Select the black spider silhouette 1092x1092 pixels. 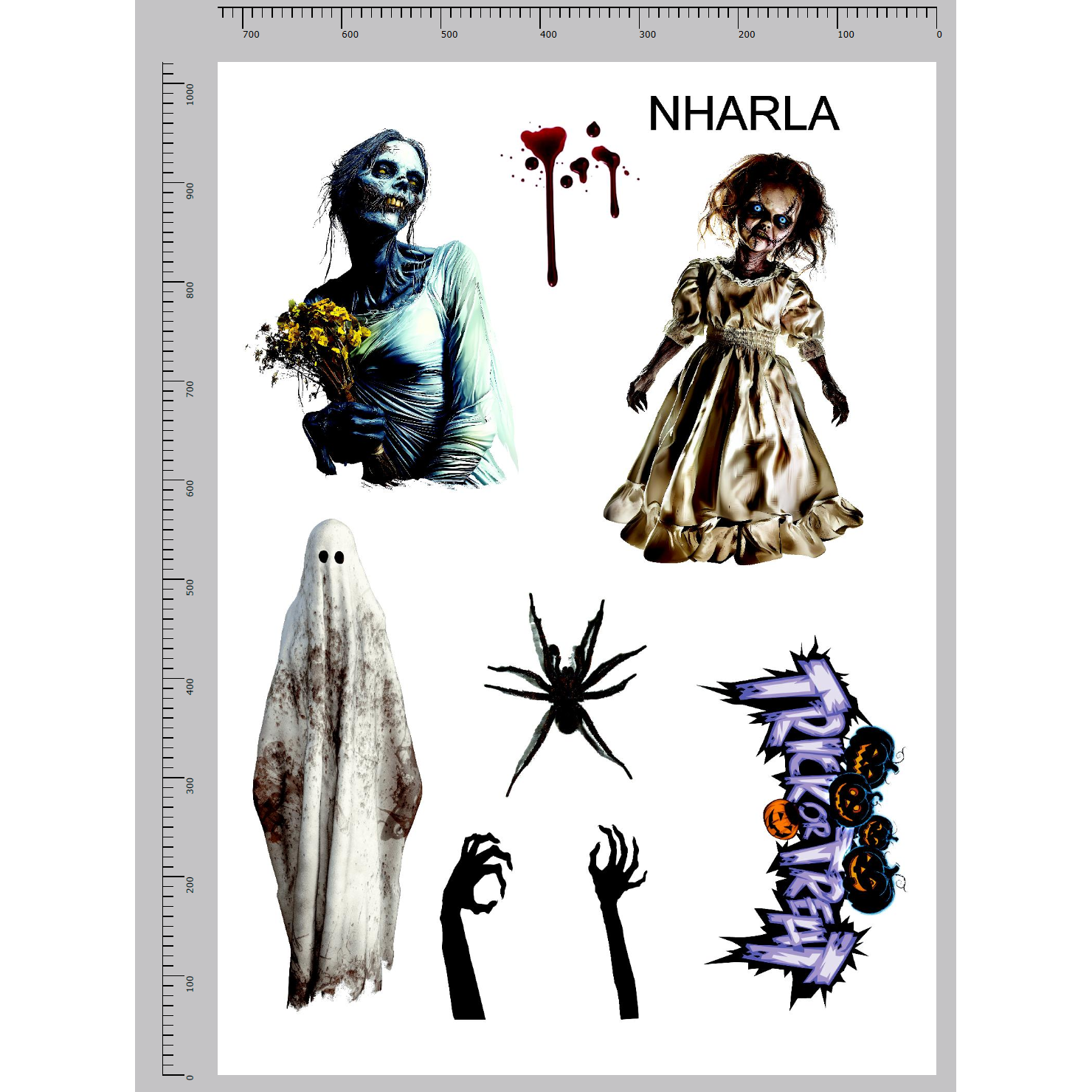pyautogui.click(x=566, y=694)
